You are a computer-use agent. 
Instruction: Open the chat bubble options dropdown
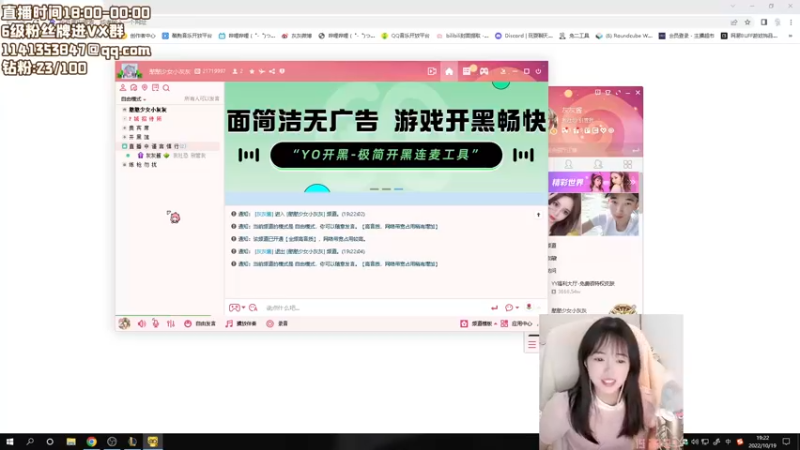(x=511, y=308)
